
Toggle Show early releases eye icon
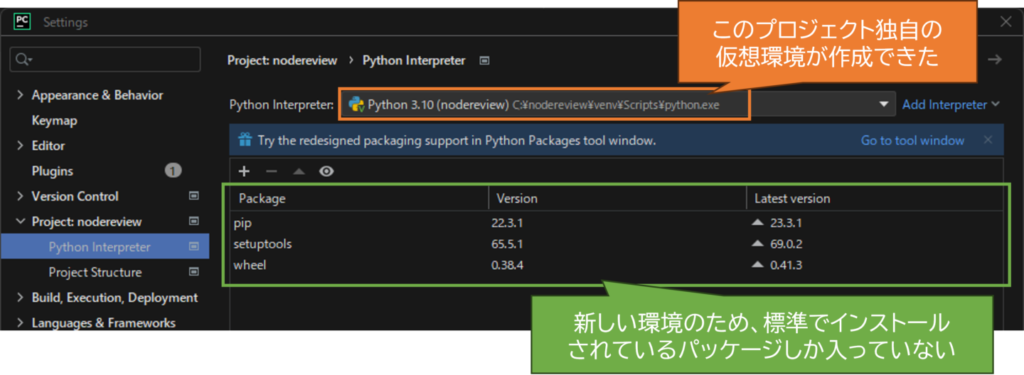pos(327,171)
